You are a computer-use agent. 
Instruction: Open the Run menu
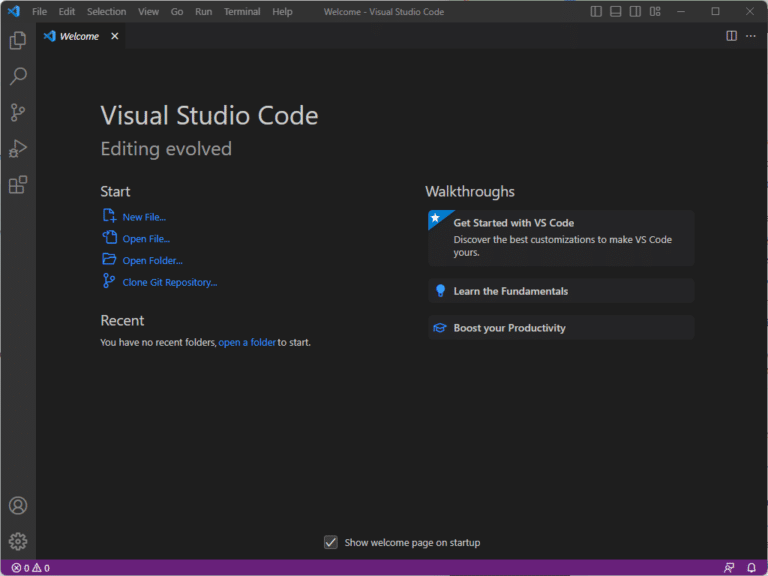[x=204, y=12]
